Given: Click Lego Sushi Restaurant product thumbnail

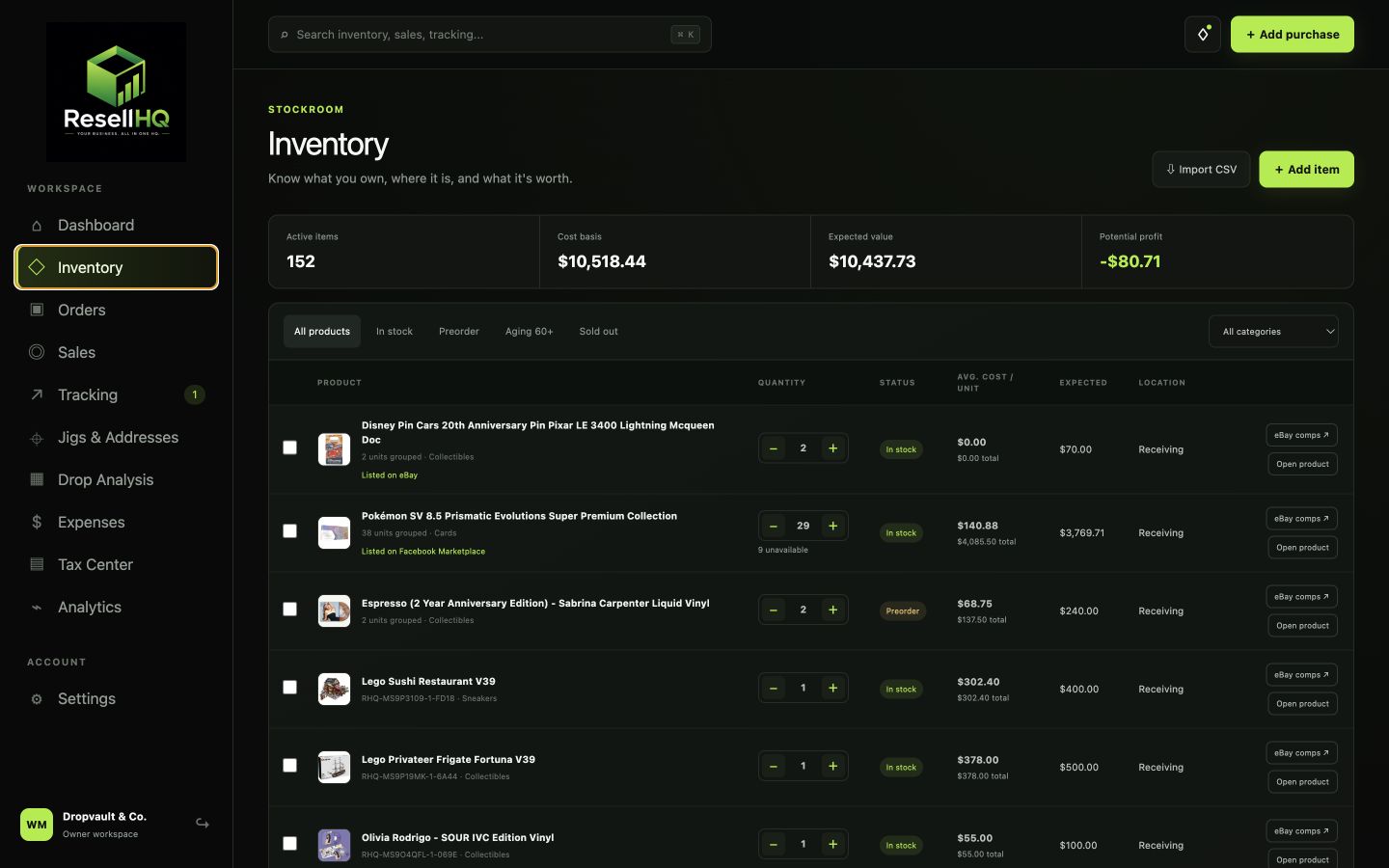Looking at the screenshot, I should click(334, 689).
